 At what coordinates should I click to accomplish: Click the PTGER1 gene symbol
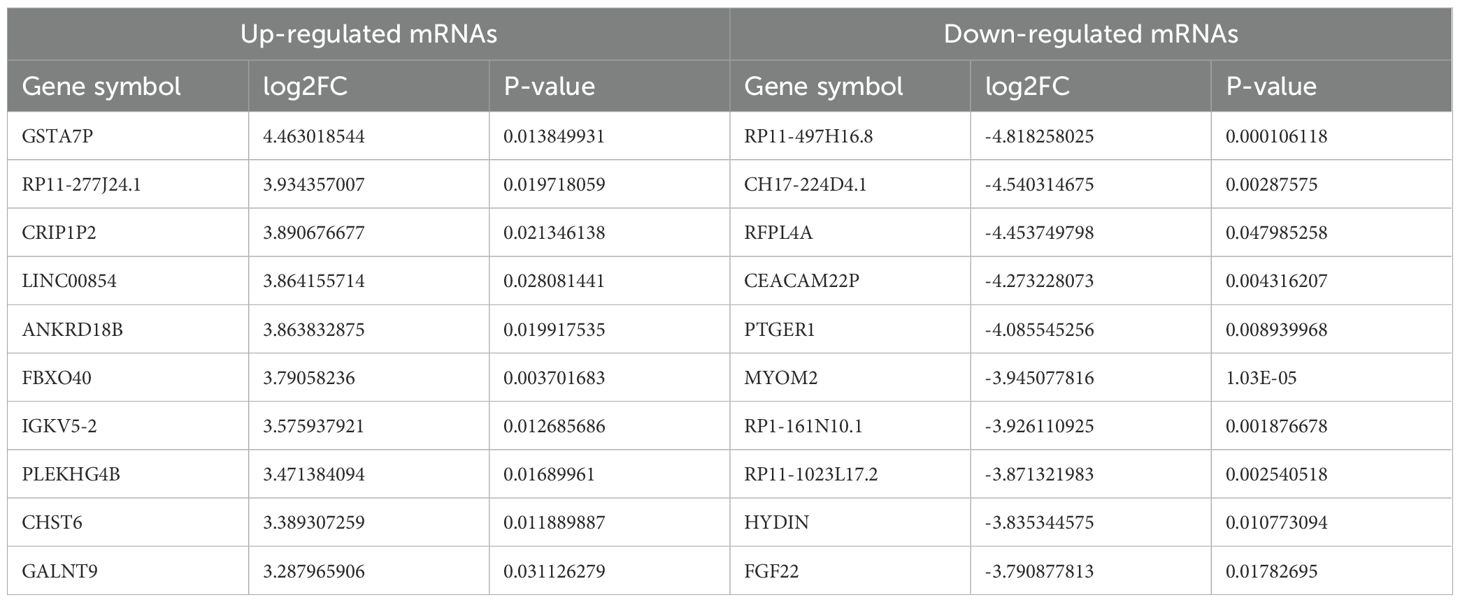(777, 329)
